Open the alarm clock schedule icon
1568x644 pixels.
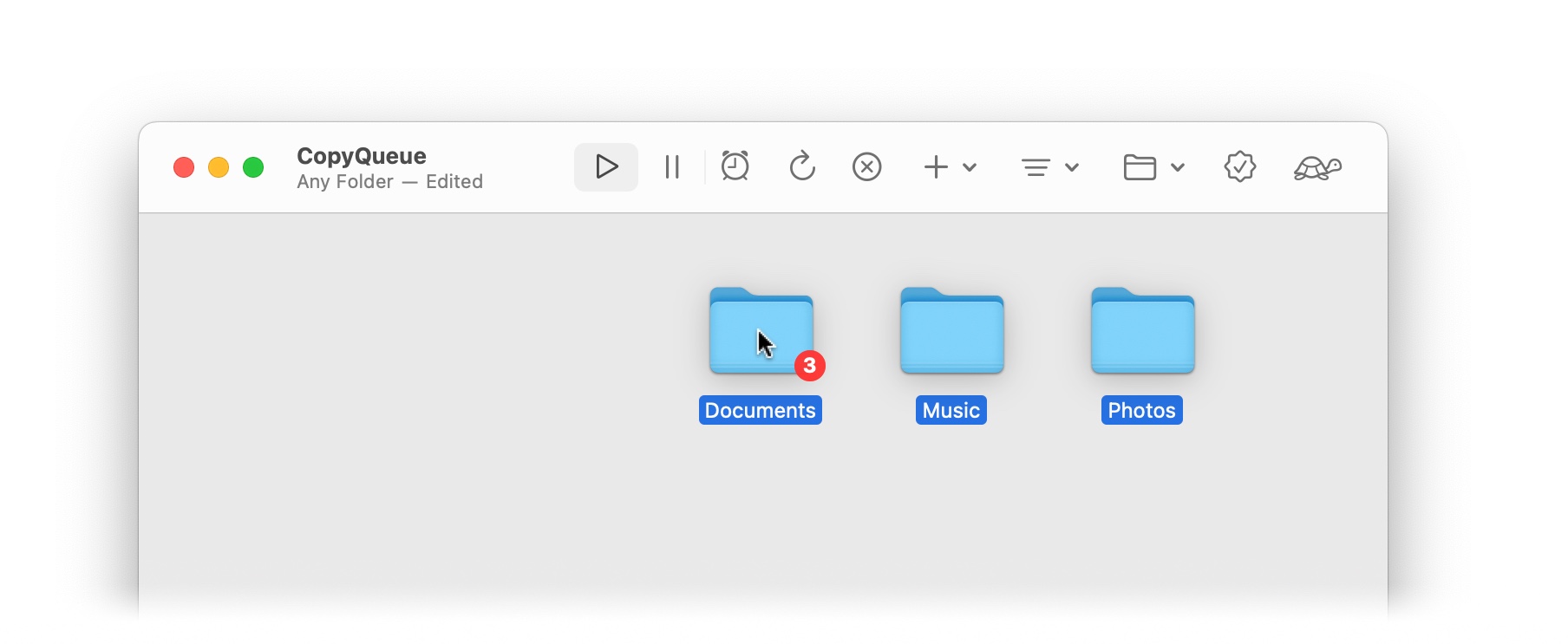(x=735, y=166)
